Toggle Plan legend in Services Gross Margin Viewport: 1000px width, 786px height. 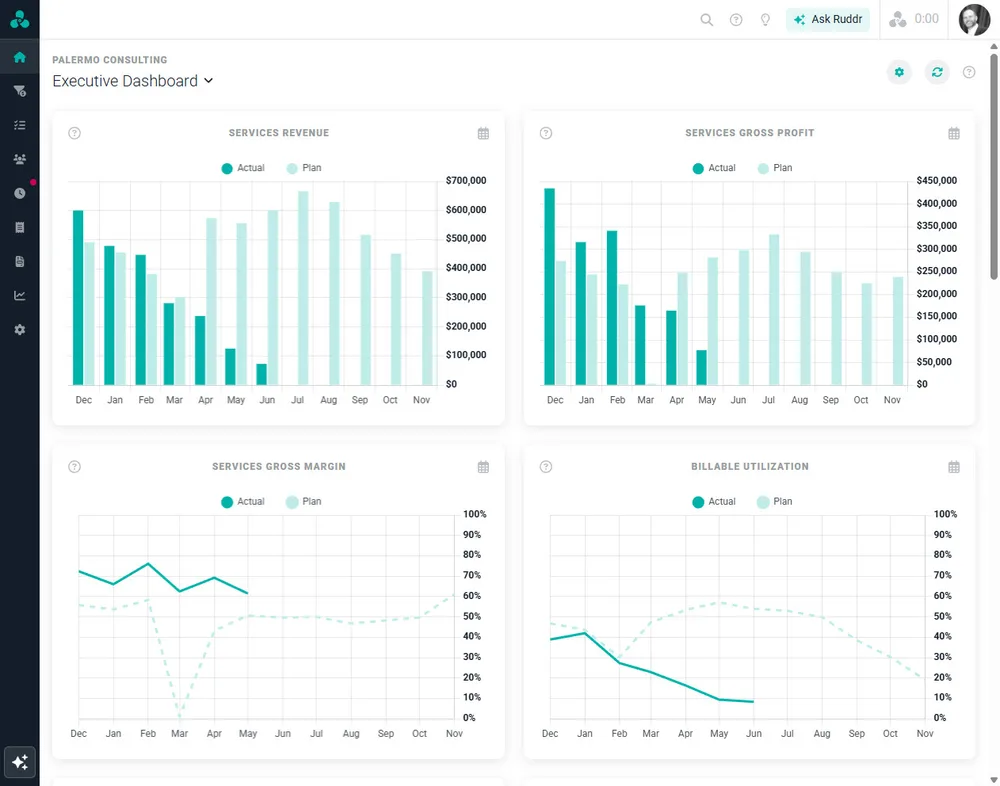[x=304, y=501]
